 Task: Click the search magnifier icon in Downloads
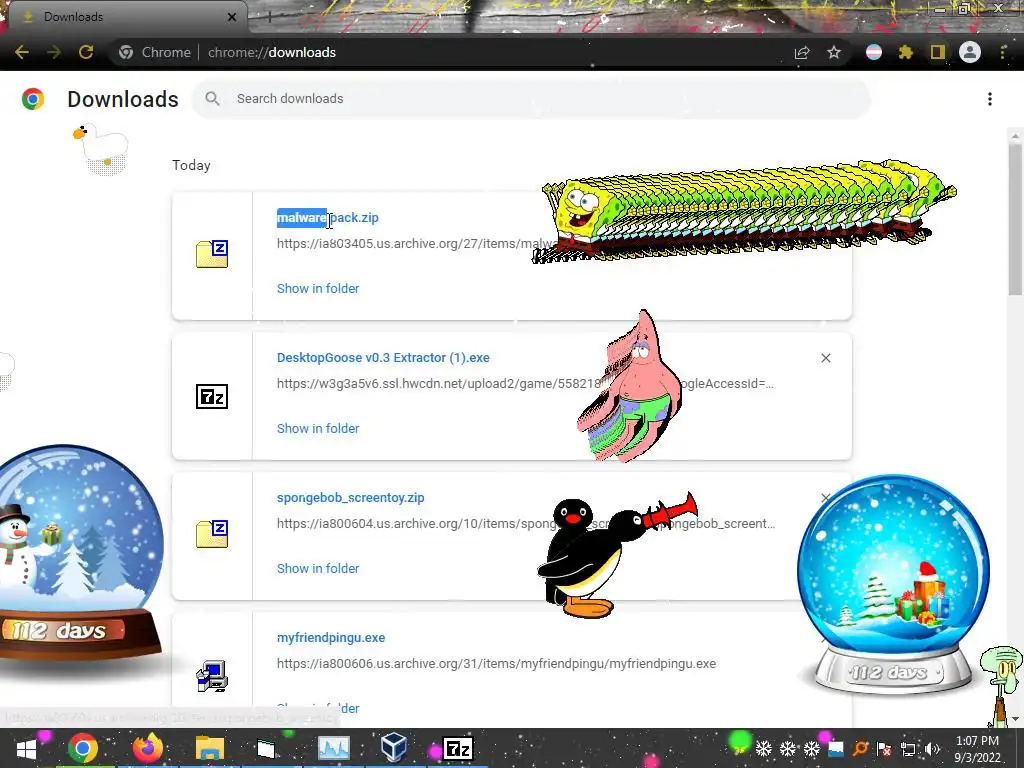(x=212, y=99)
